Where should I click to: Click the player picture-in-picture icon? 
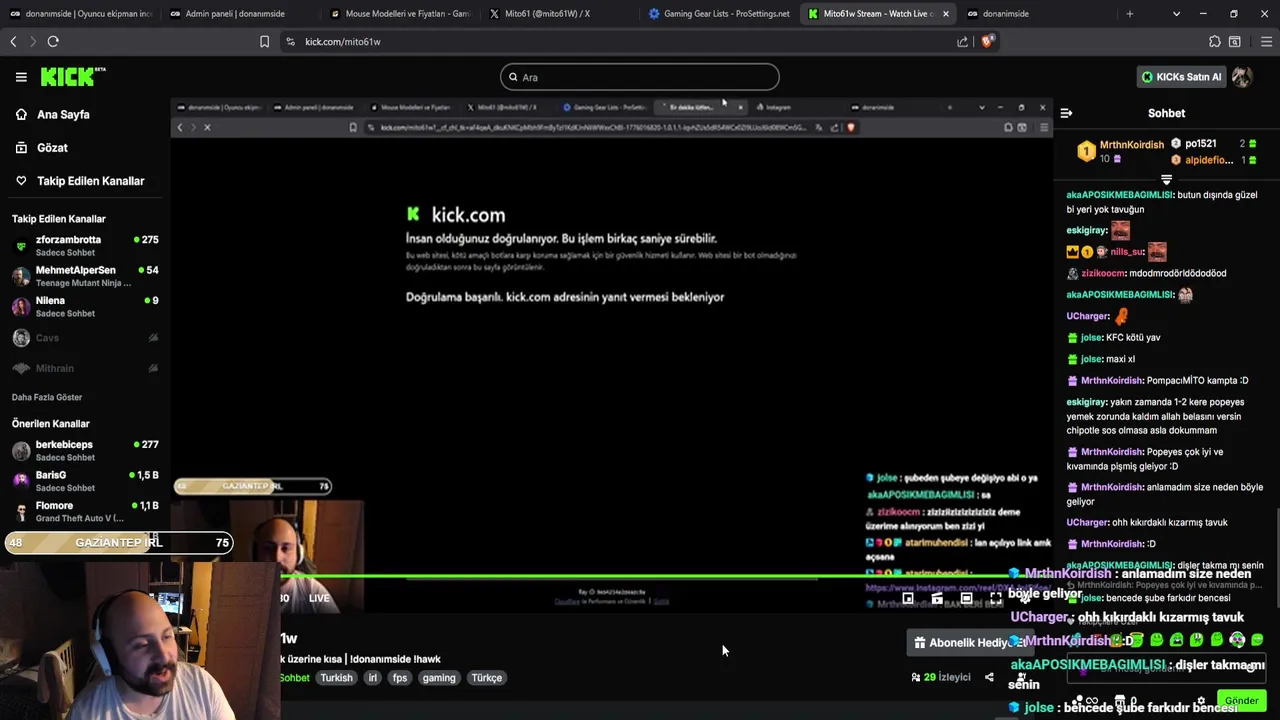point(908,598)
